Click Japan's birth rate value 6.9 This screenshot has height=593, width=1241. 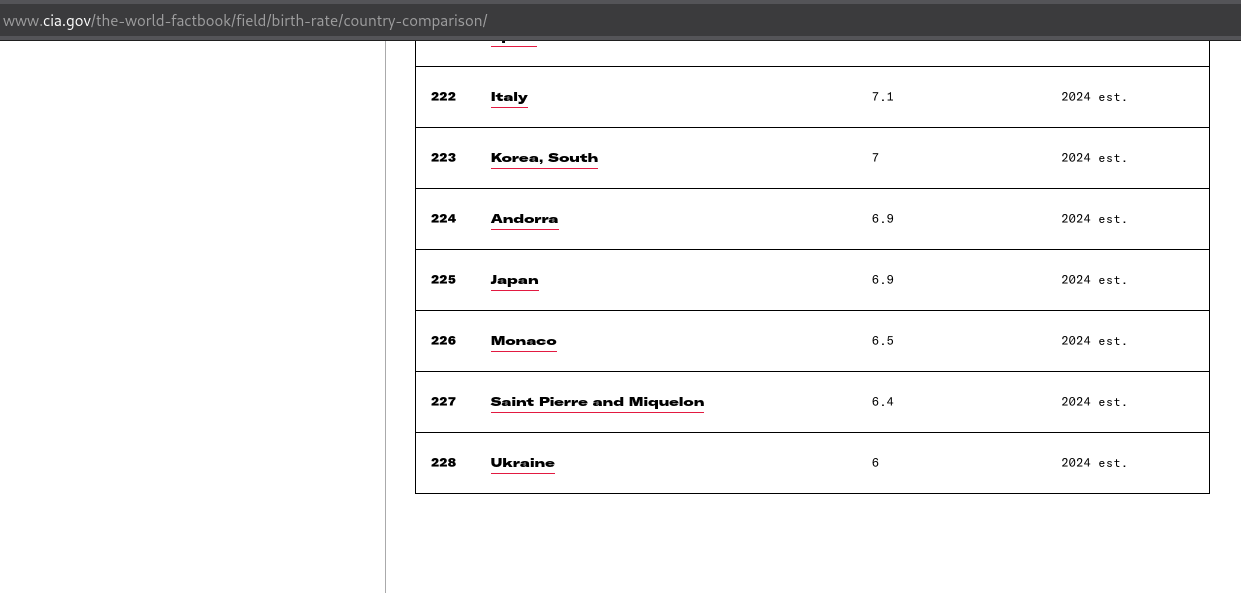(882, 280)
